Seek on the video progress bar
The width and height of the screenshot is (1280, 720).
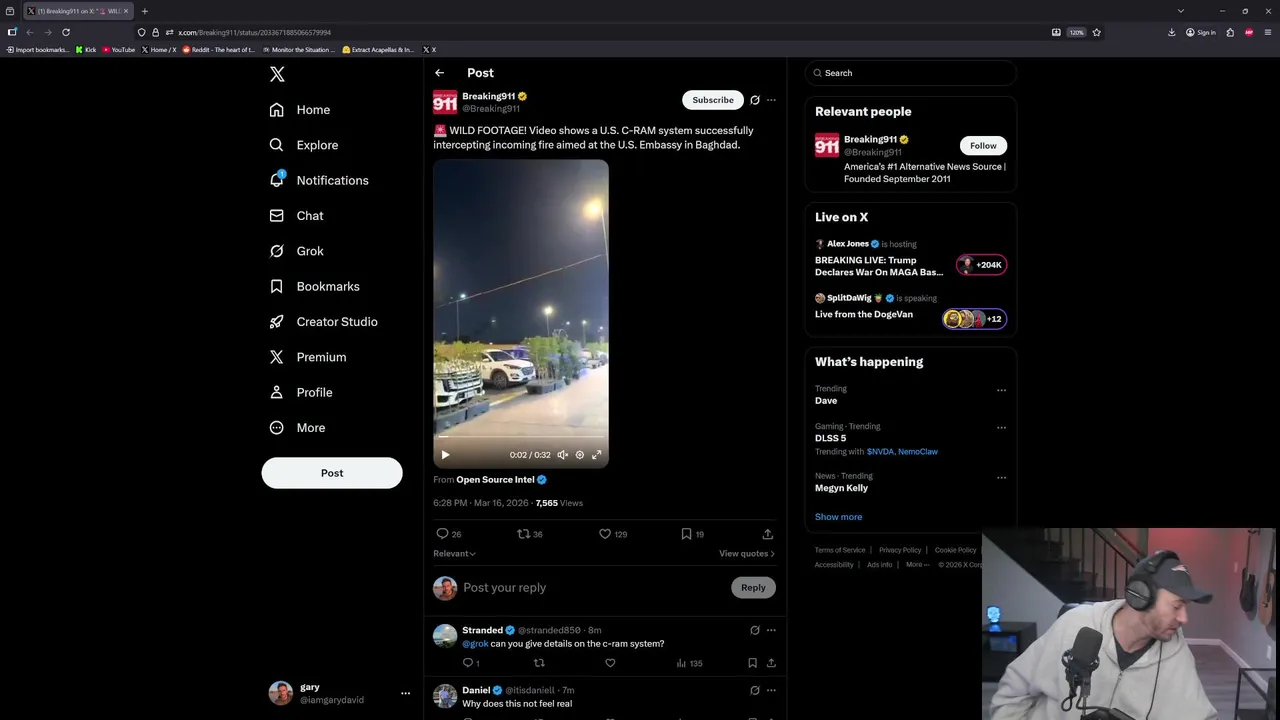[x=521, y=438]
